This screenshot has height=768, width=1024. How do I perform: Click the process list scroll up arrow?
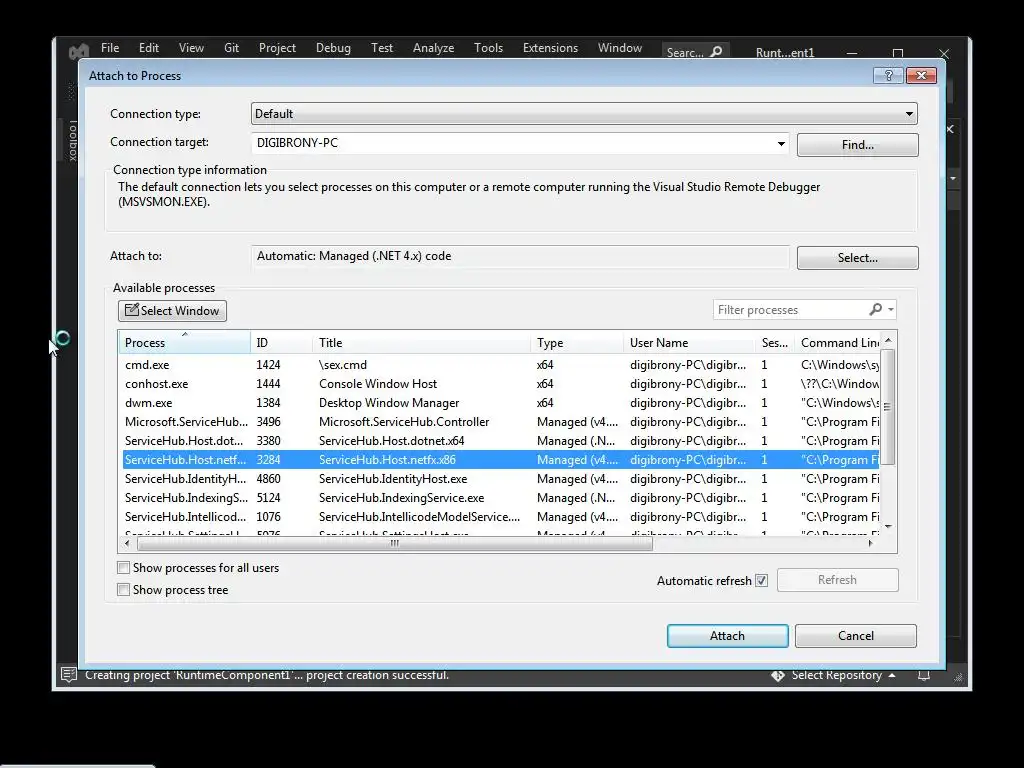tap(888, 340)
